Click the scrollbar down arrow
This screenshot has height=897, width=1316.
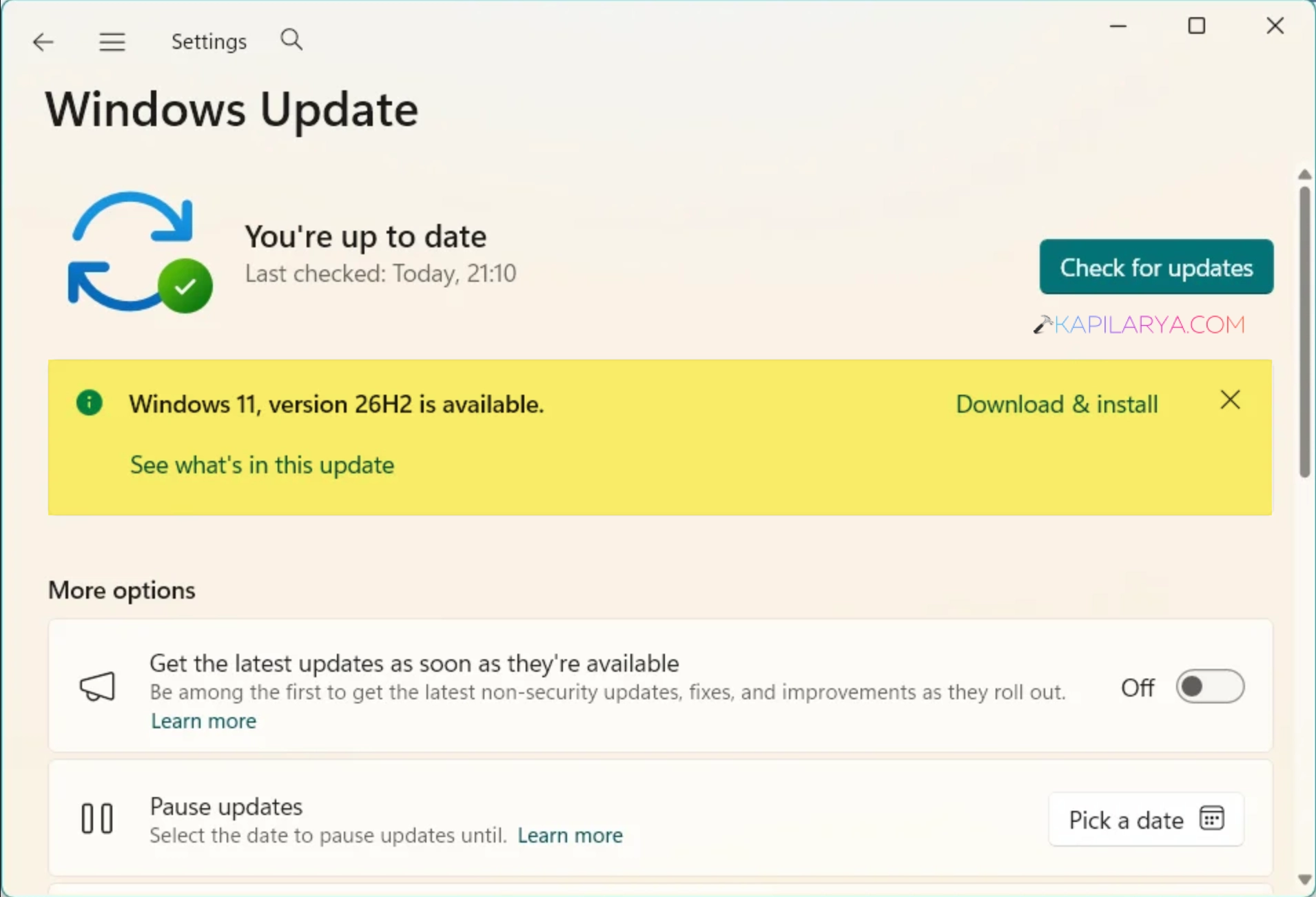(x=1304, y=880)
